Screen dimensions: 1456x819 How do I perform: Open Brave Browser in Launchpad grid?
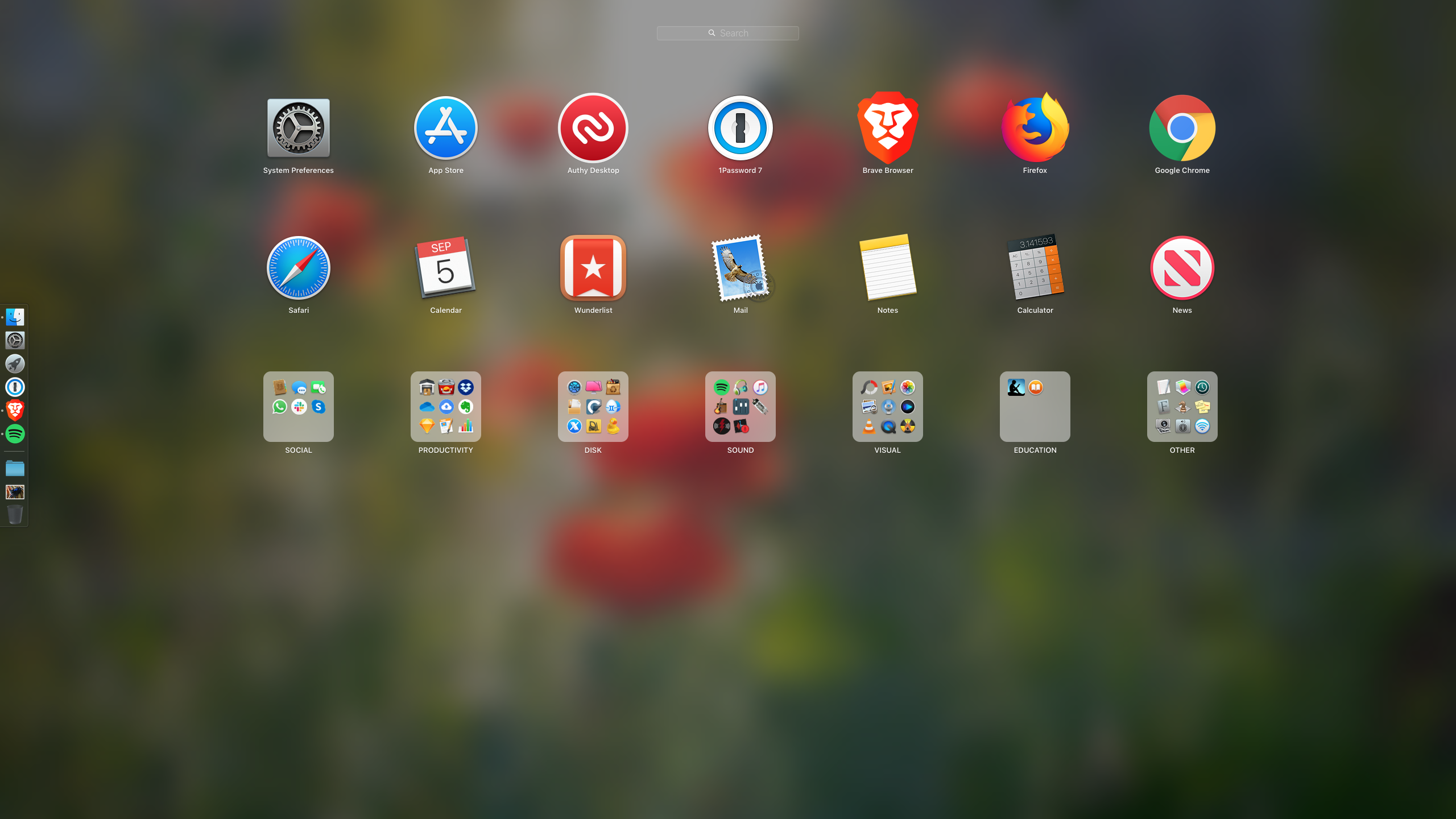[887, 129]
